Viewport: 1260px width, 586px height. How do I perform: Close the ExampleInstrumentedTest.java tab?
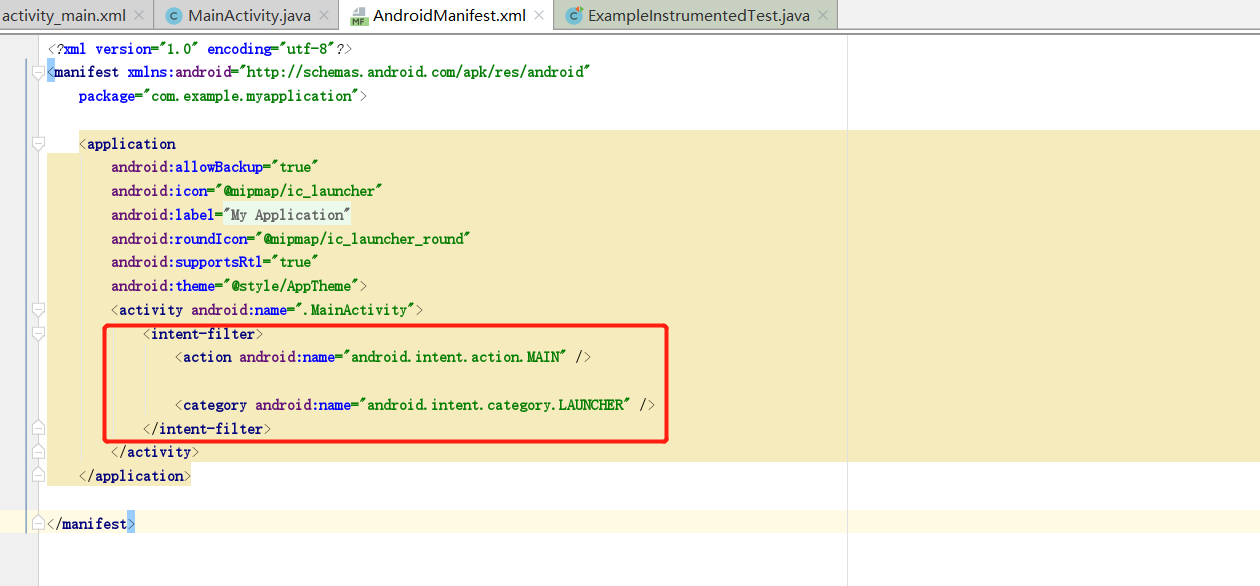[x=823, y=16]
